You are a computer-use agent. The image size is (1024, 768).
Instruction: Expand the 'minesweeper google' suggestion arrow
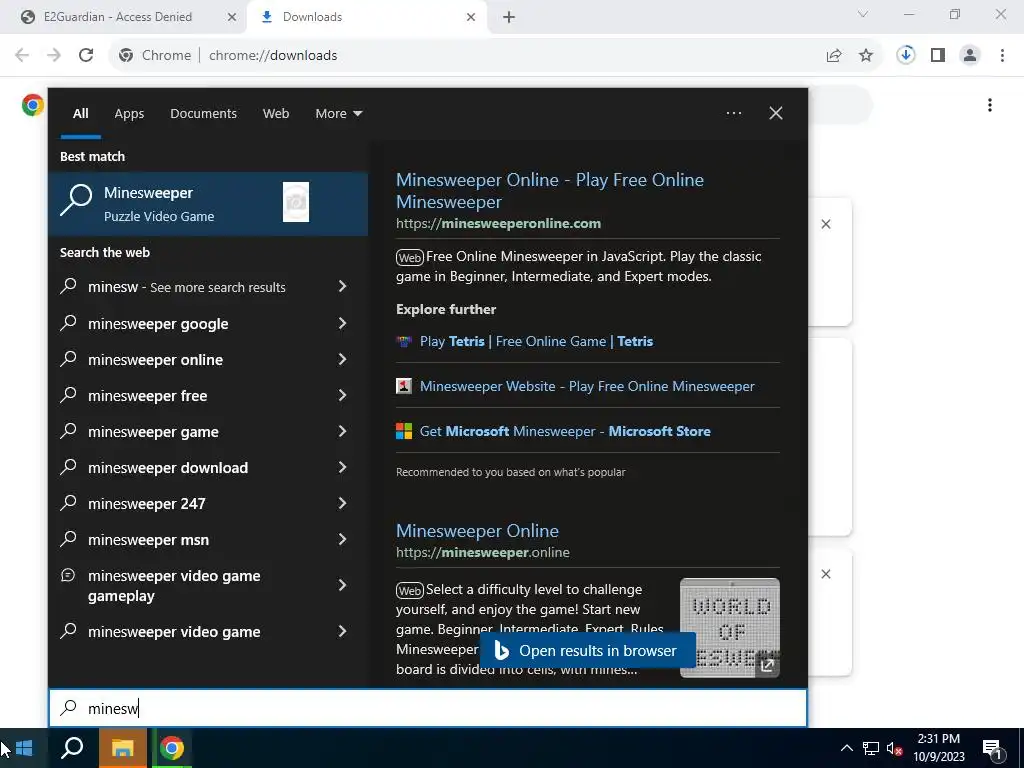[x=342, y=323]
